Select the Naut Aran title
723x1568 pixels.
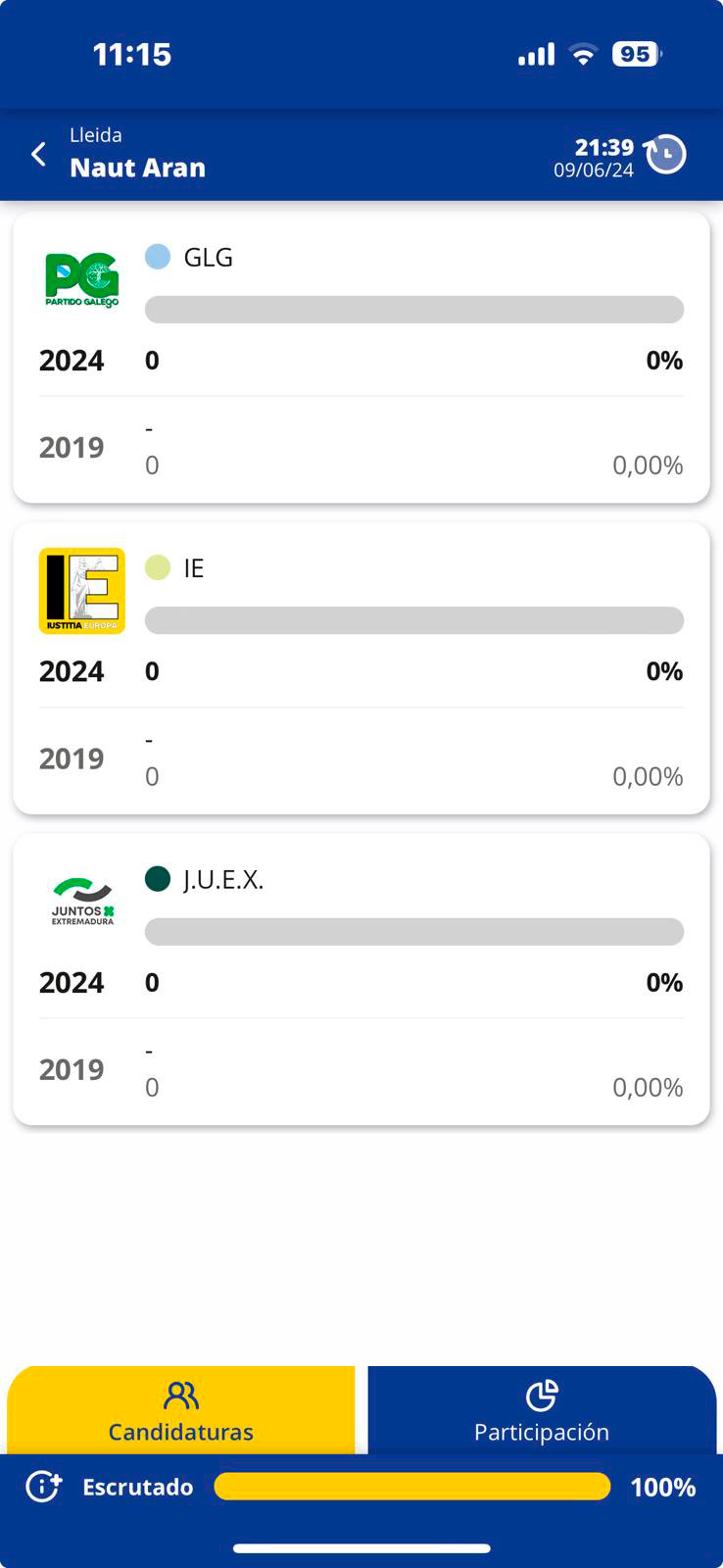click(x=138, y=168)
